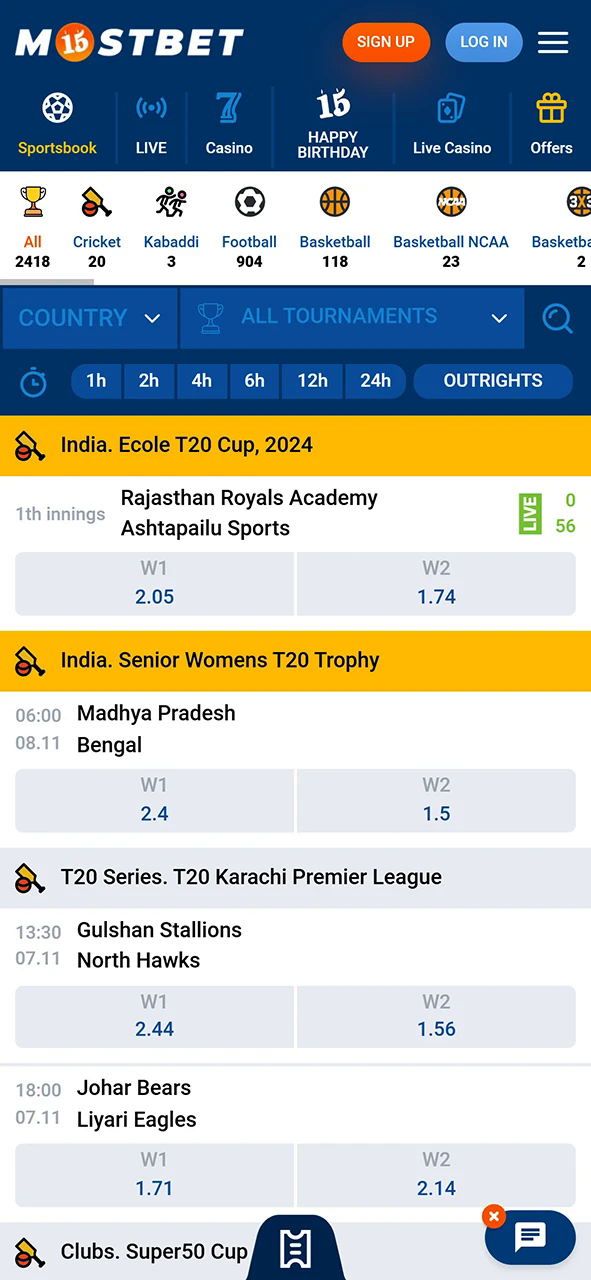591x1280 pixels.
Task: Activate the OUTRIGHTS filter
Action: 493,381
